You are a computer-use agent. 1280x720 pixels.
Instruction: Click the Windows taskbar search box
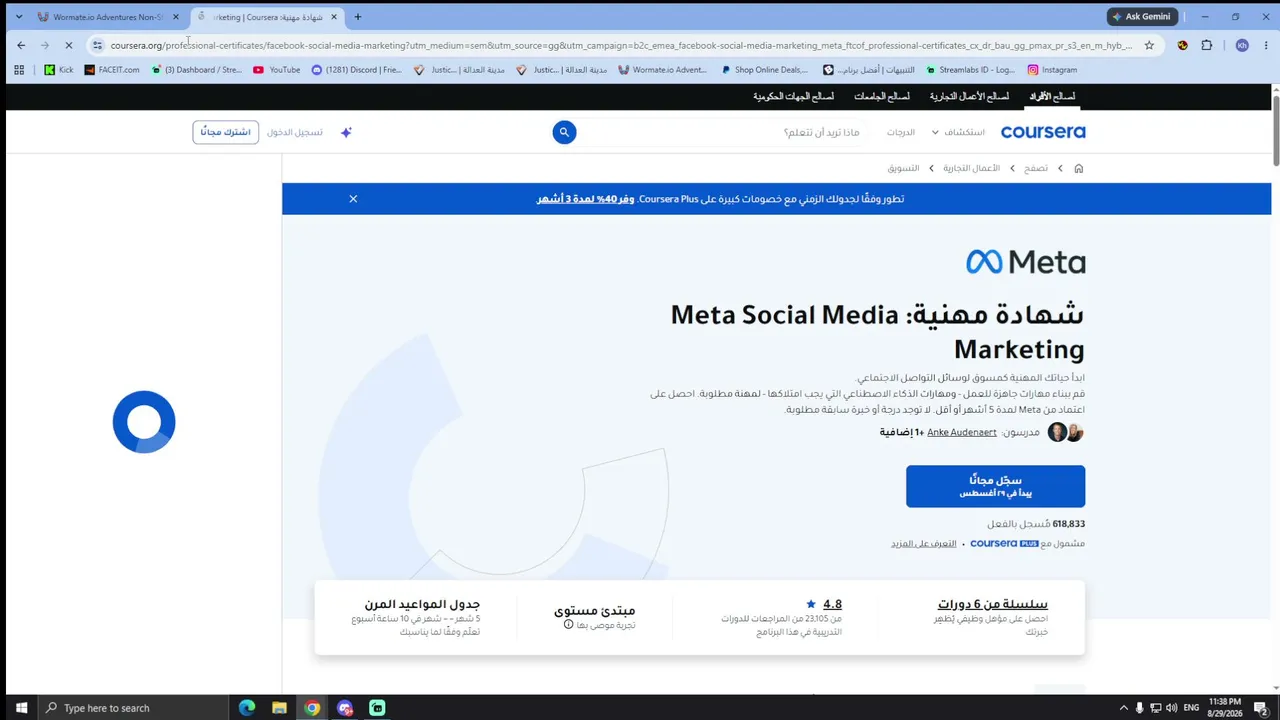[x=135, y=708]
